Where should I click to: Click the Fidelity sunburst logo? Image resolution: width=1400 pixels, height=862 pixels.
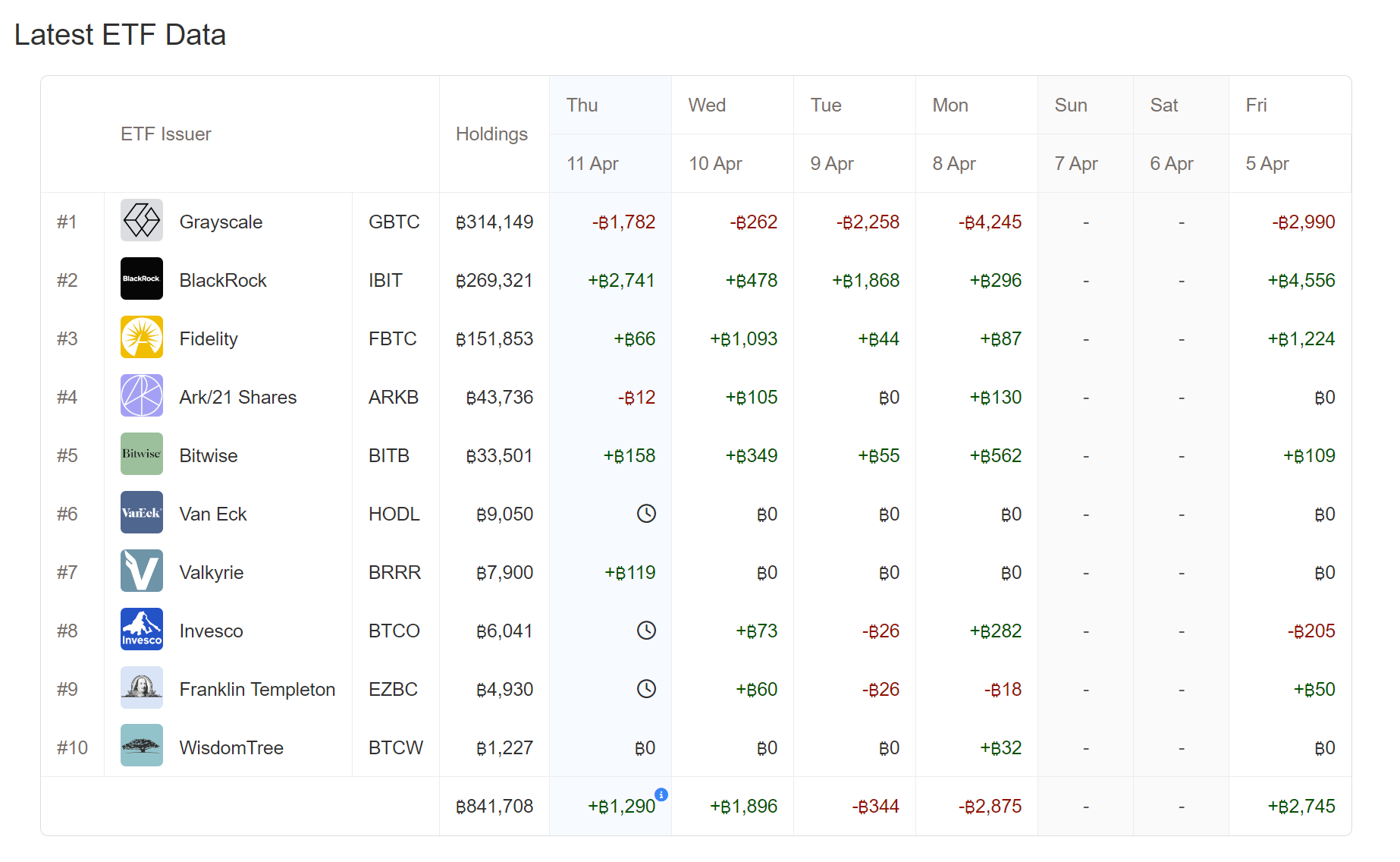[142, 338]
